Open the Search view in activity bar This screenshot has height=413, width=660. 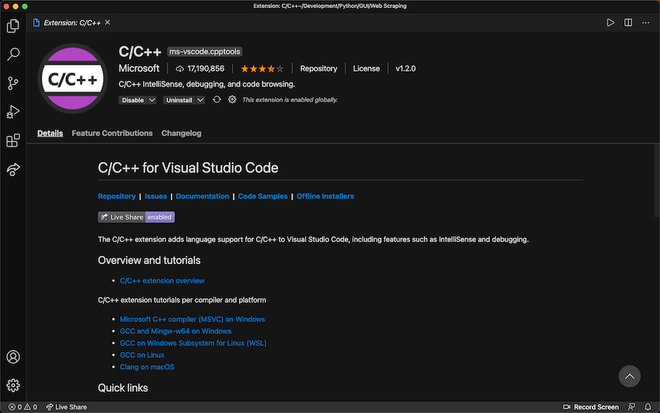click(x=13, y=54)
